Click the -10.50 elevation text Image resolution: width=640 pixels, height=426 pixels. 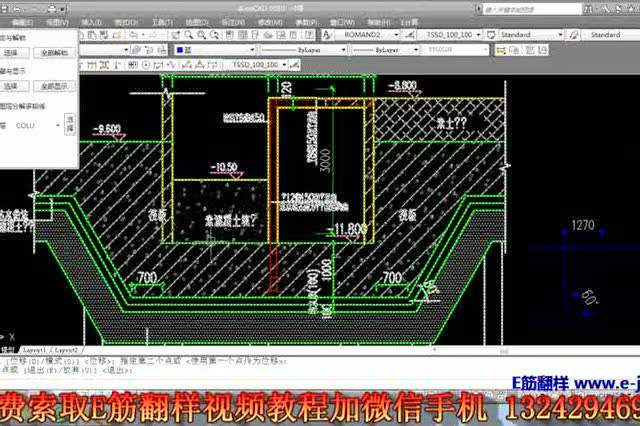pyautogui.click(x=224, y=167)
